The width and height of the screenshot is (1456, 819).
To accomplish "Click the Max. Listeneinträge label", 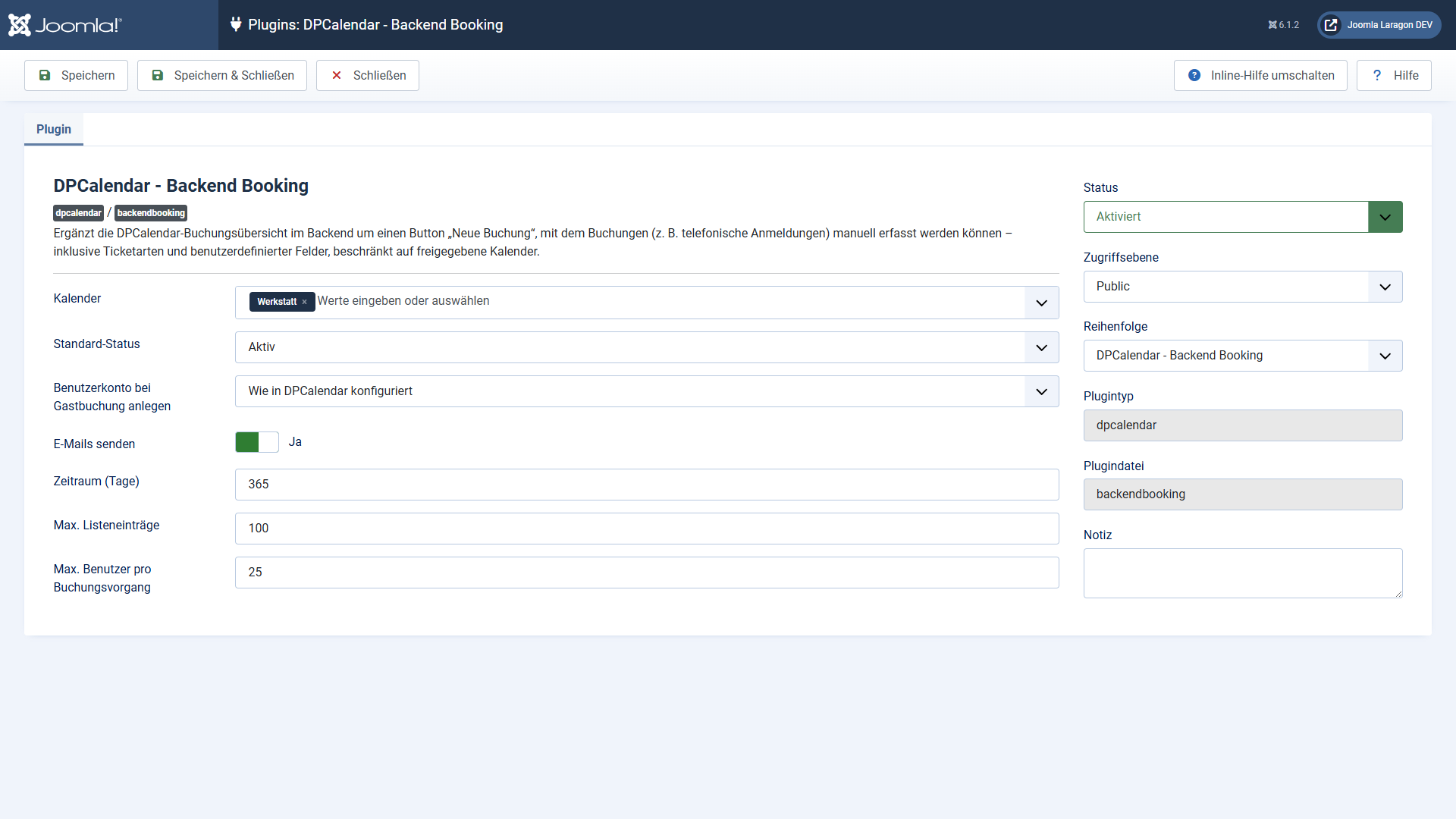I will 106,526.
